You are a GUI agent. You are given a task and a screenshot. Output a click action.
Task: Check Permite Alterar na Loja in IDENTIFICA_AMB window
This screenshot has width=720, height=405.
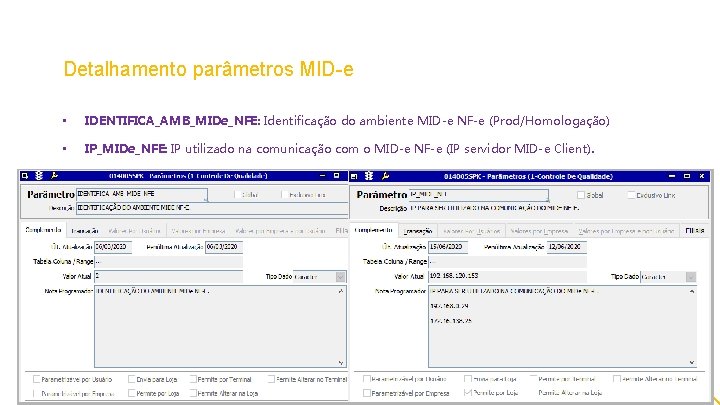tap(193, 393)
